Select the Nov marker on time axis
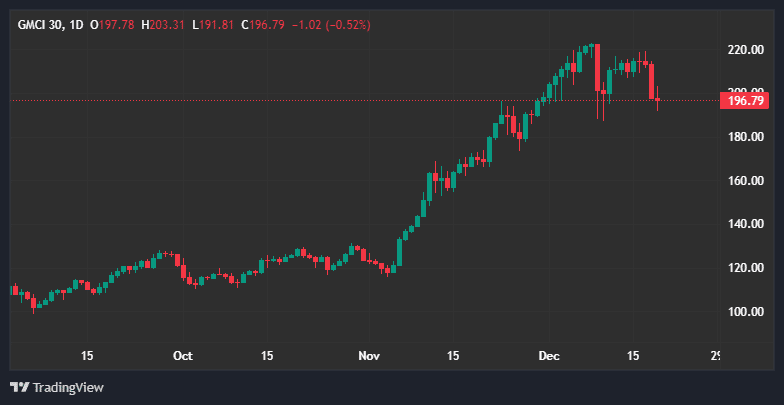Viewport: 784px width, 405px height. [370, 355]
